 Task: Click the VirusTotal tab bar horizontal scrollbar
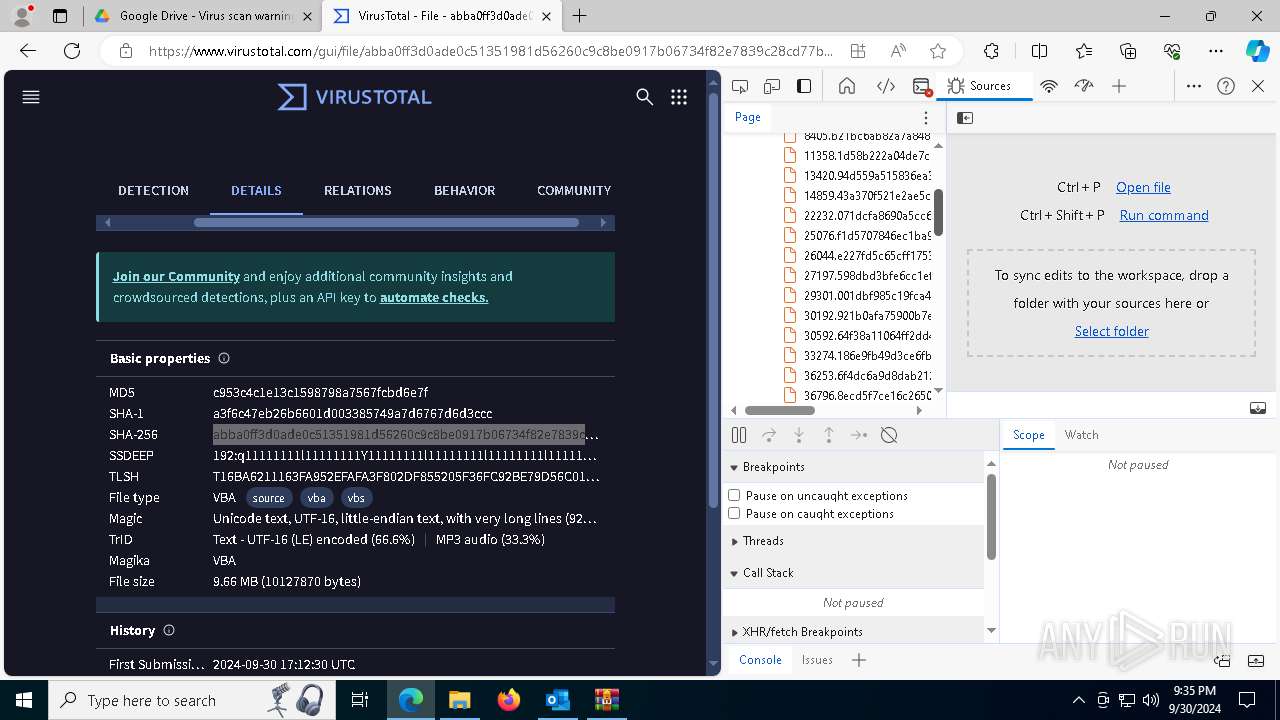coord(386,222)
